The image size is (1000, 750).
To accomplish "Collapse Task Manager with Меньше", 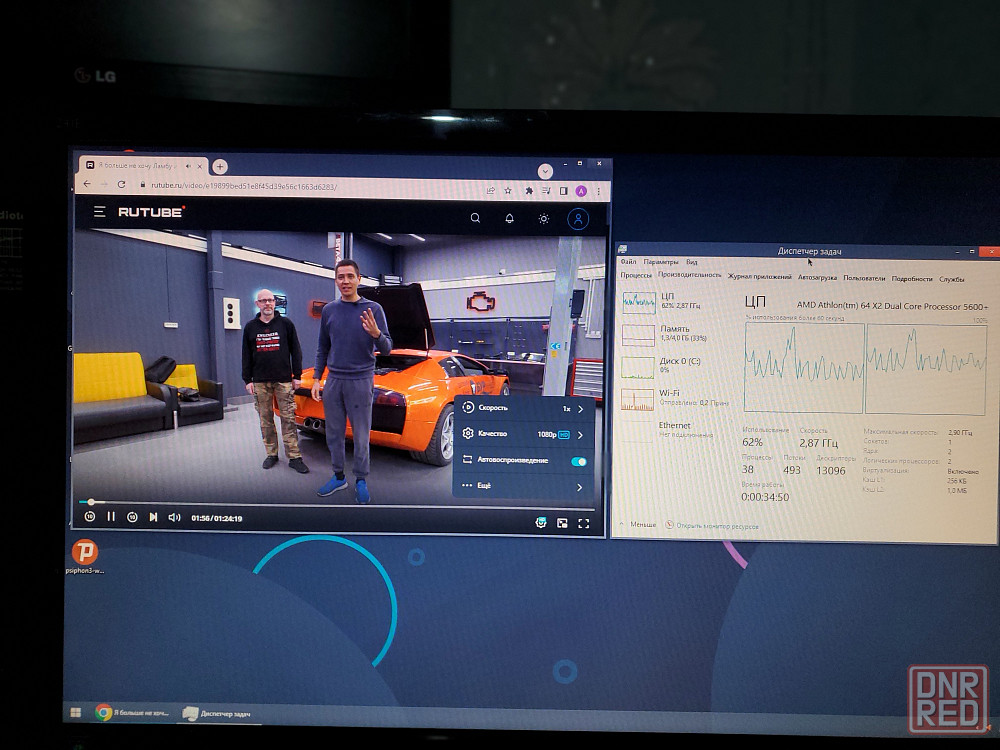I will (x=638, y=524).
